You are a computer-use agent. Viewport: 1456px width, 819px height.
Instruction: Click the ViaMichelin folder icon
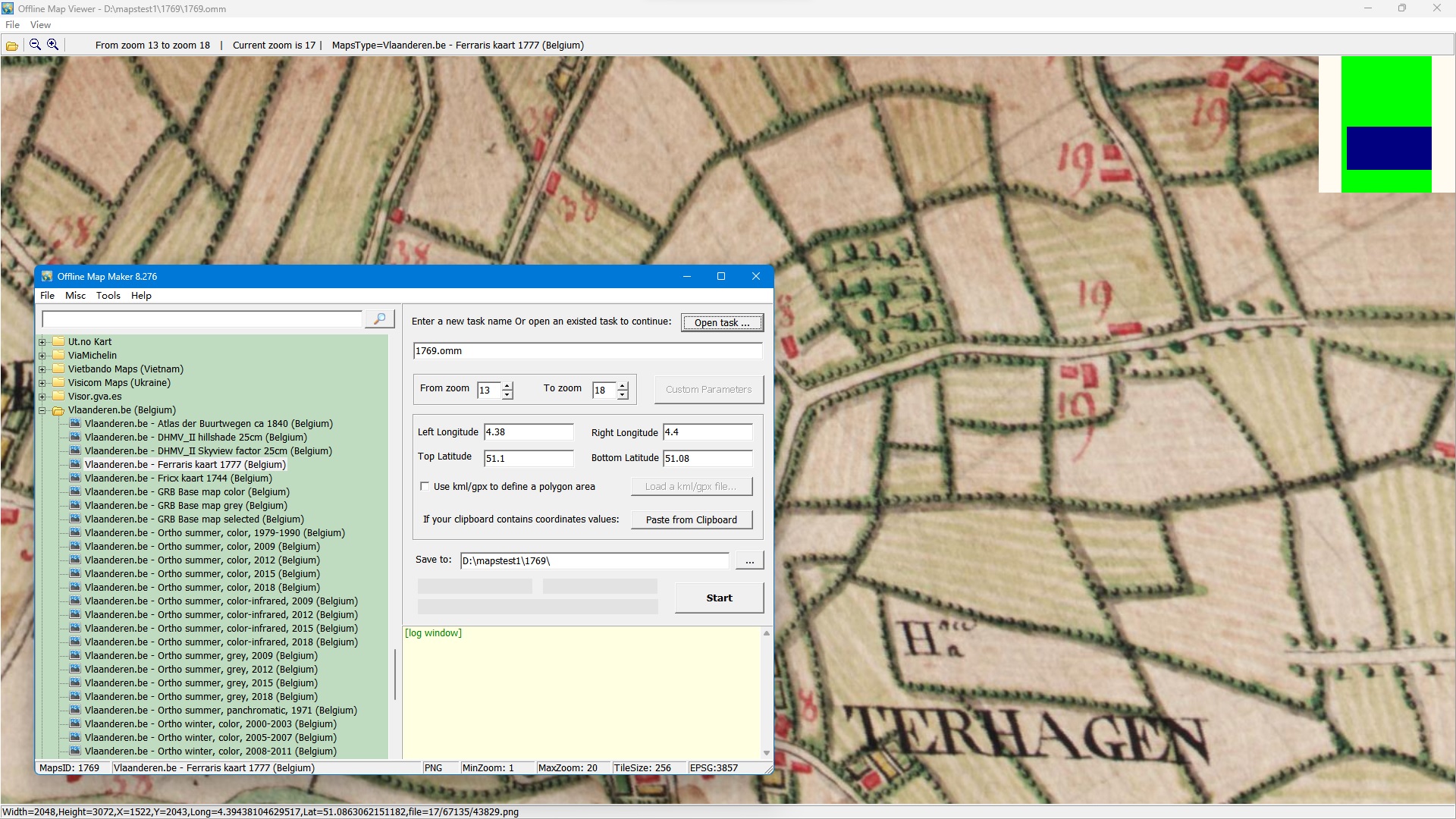(58, 355)
